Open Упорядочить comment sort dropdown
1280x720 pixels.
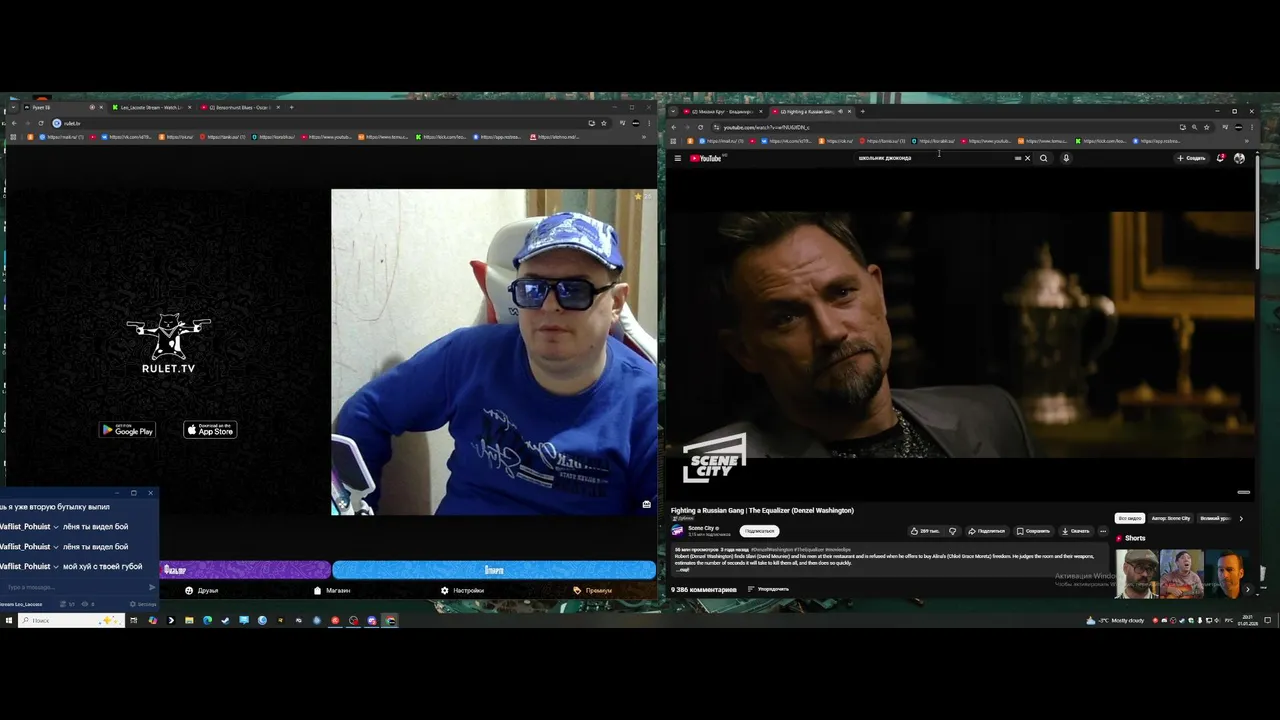pos(768,589)
